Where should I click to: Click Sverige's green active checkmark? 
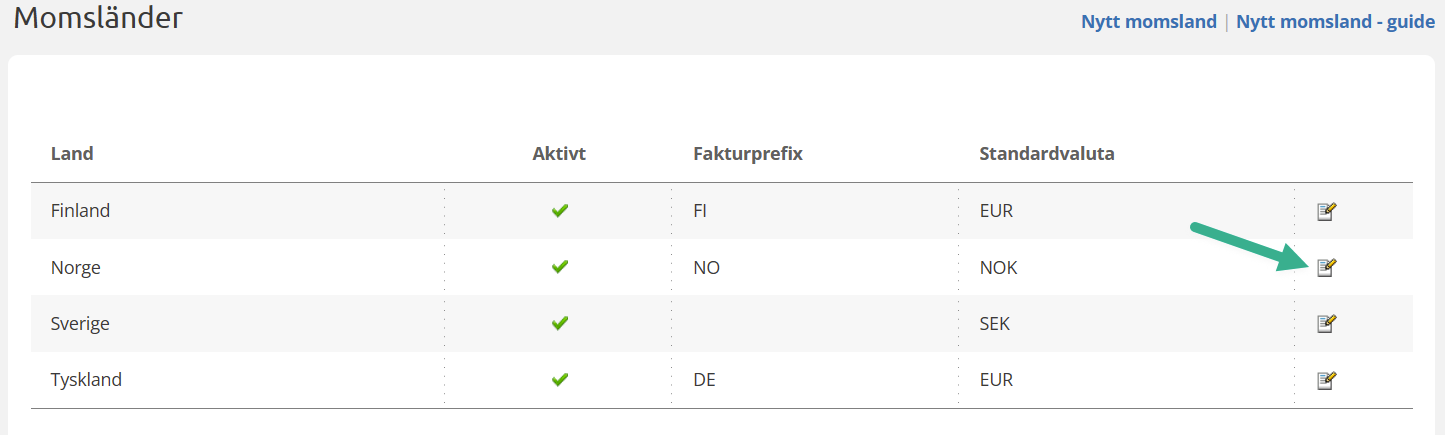click(560, 323)
